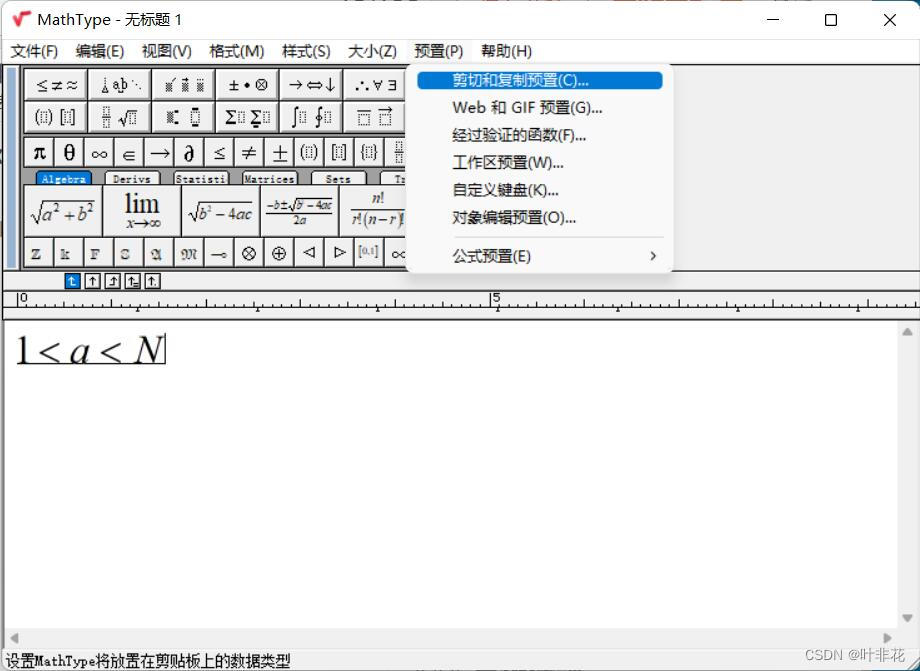Choose 经过验证的函数(F)... item
Screen dimensions: 920x671
pyautogui.click(x=540, y=135)
